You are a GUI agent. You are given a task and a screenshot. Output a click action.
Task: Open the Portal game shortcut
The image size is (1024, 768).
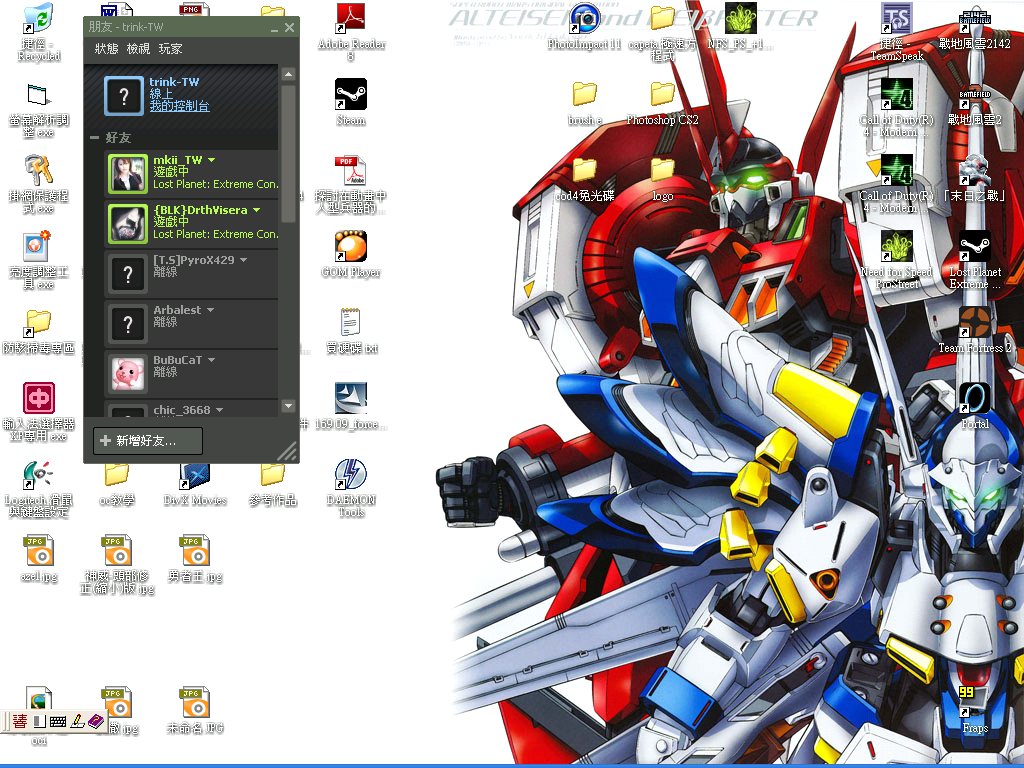[974, 399]
